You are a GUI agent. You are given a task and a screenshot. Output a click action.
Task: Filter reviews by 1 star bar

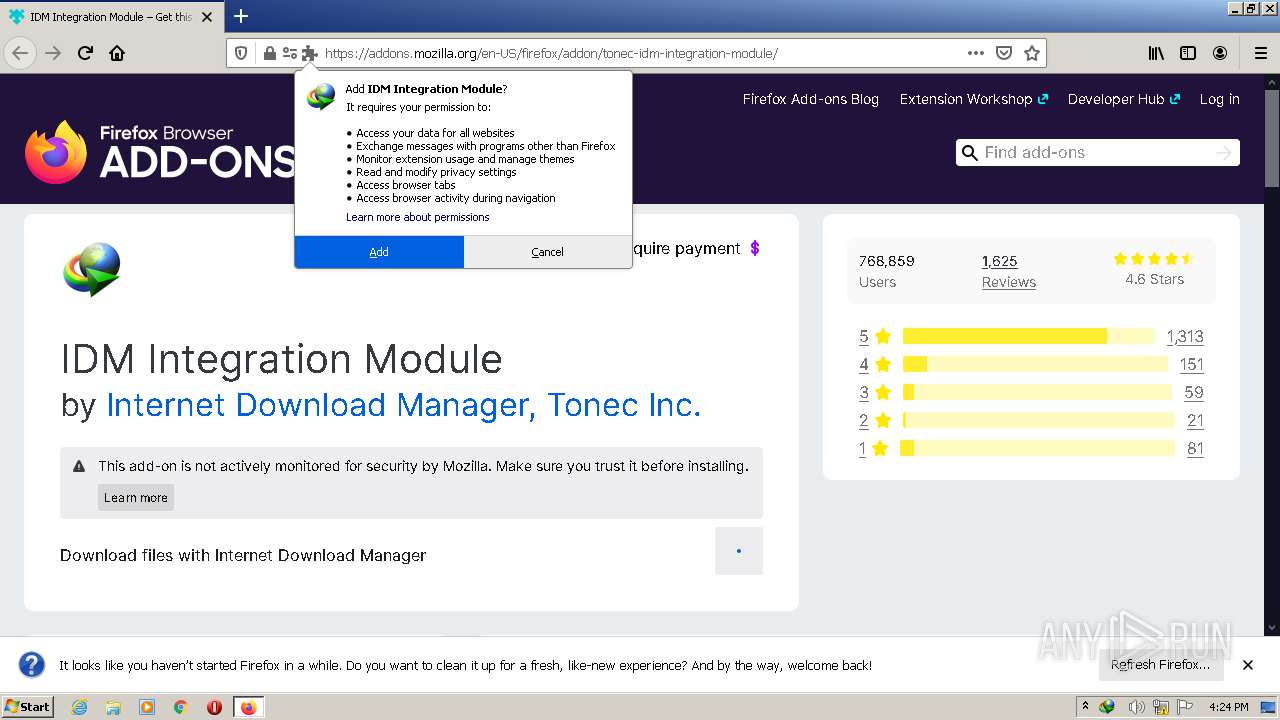coord(1037,448)
